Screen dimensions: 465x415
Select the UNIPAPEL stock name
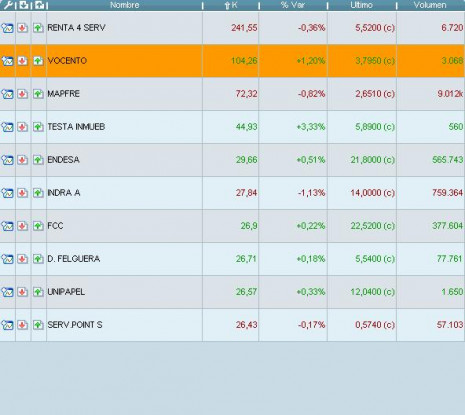pyautogui.click(x=66, y=292)
